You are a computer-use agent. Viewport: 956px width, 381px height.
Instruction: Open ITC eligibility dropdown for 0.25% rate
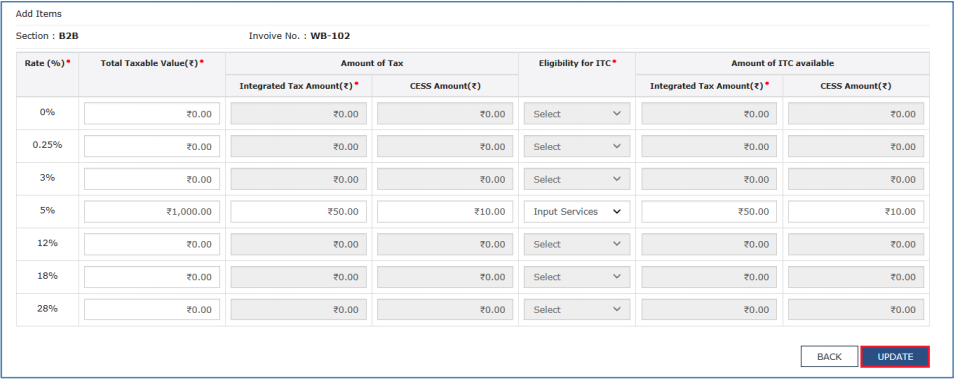(x=577, y=147)
